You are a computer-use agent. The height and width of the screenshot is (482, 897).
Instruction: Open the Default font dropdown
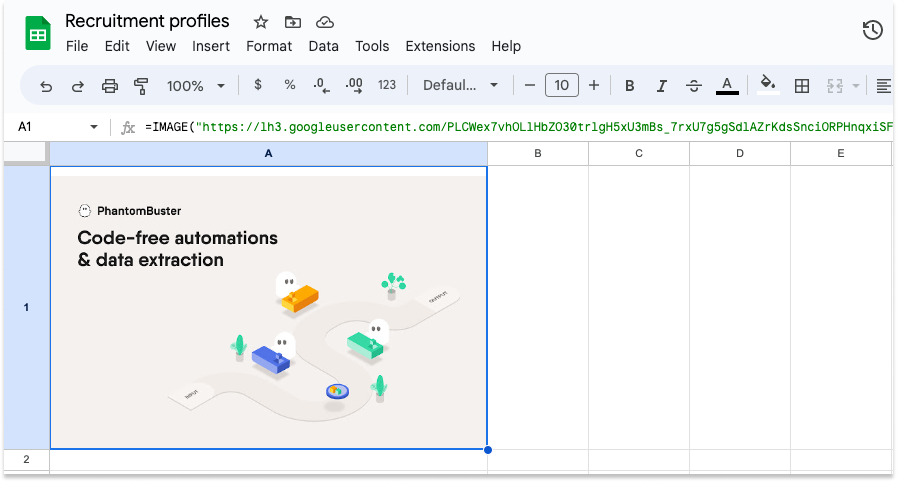[x=460, y=86]
